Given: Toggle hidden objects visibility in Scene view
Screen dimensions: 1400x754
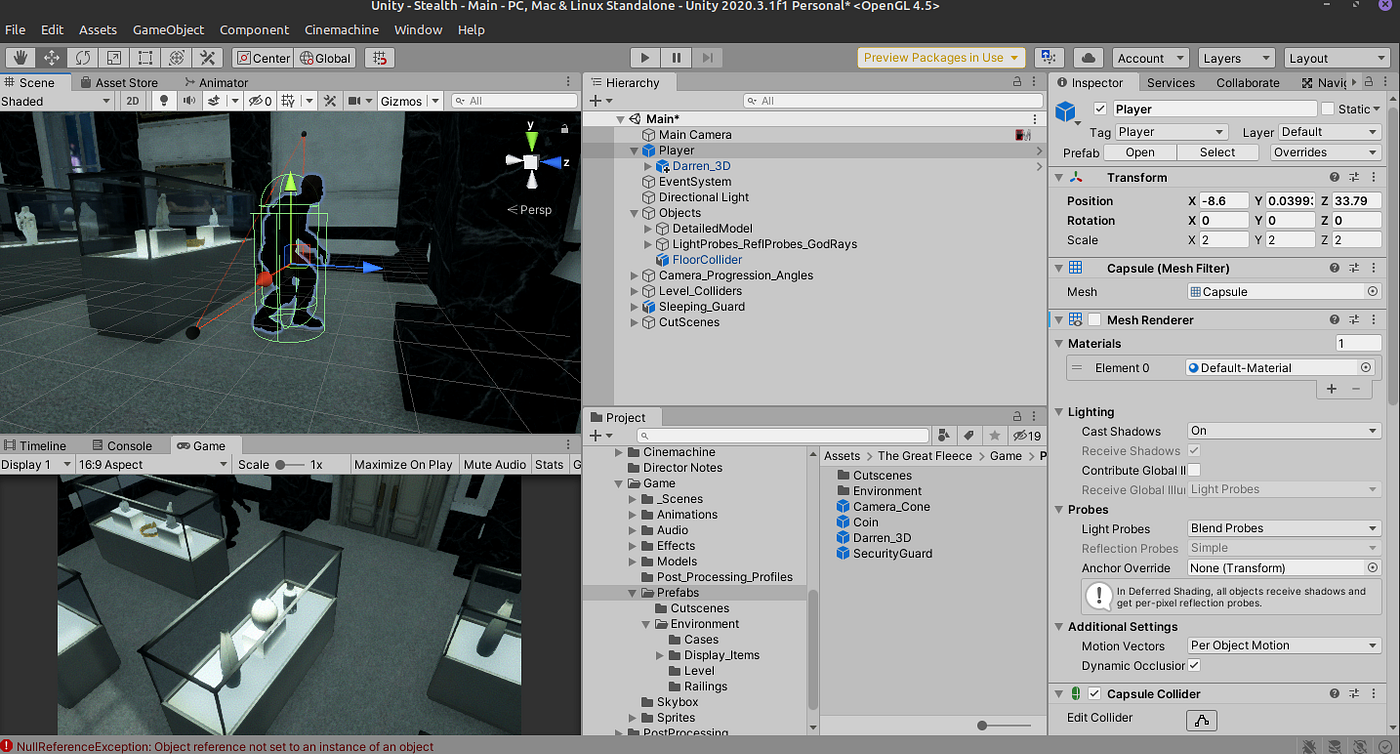Looking at the screenshot, I should point(260,100).
